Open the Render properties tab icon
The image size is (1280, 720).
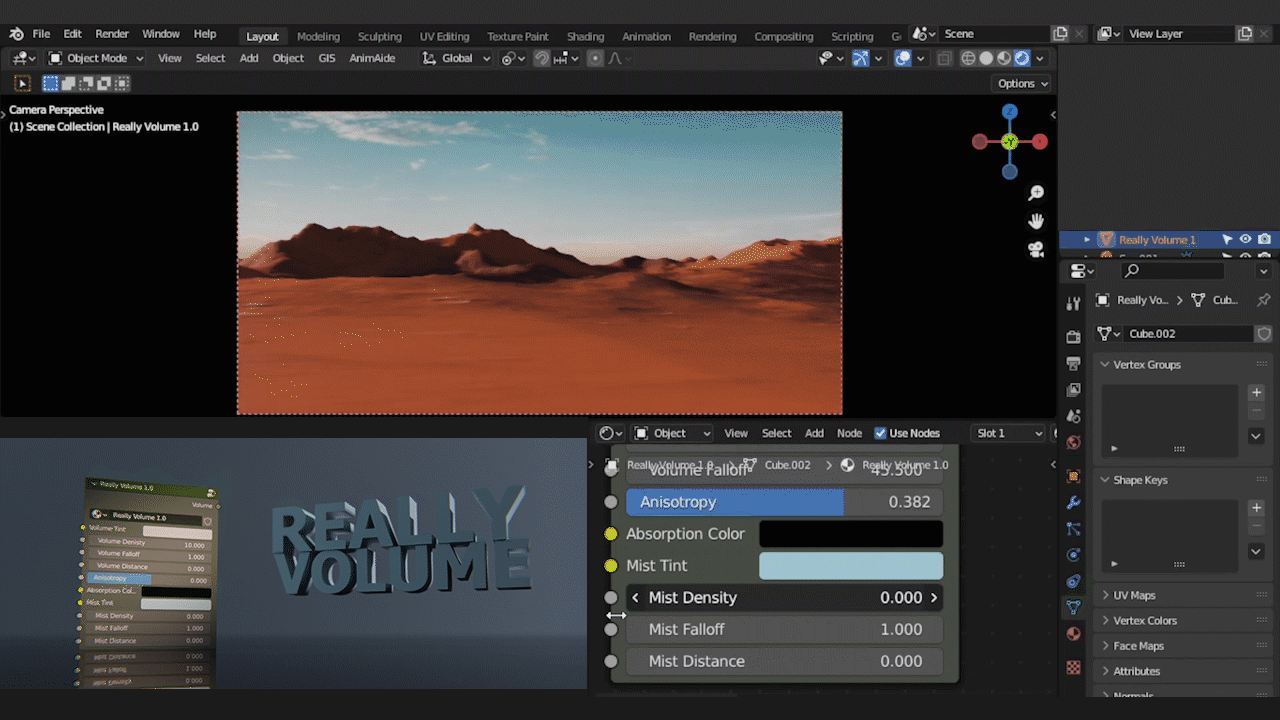1073,336
